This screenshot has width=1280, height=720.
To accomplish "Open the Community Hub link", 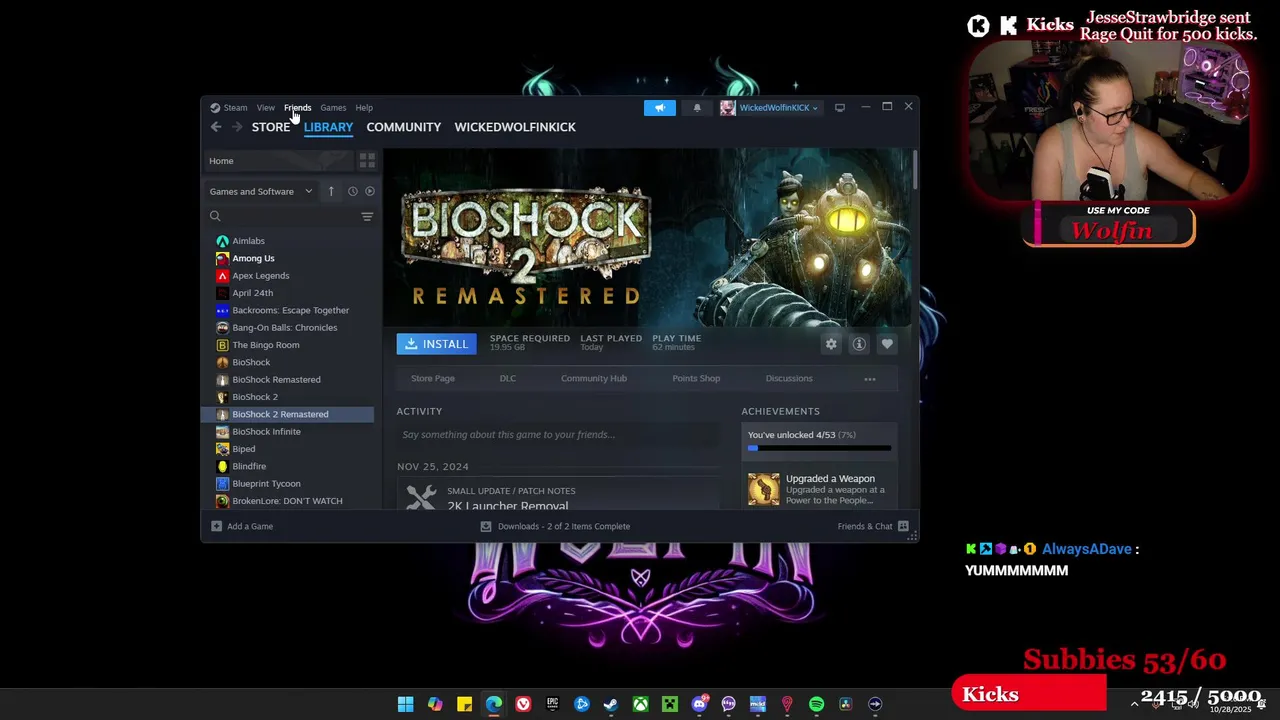I will pos(594,379).
